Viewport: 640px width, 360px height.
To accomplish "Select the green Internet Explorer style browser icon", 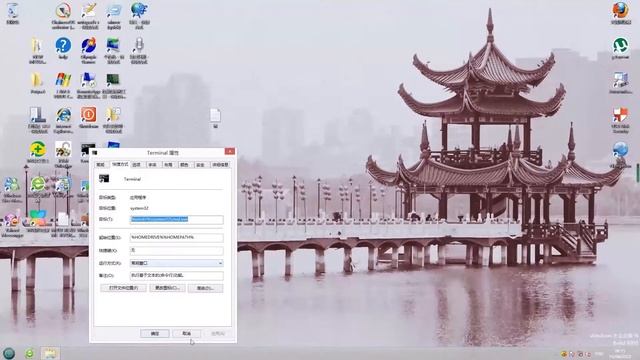I will tap(38, 184).
